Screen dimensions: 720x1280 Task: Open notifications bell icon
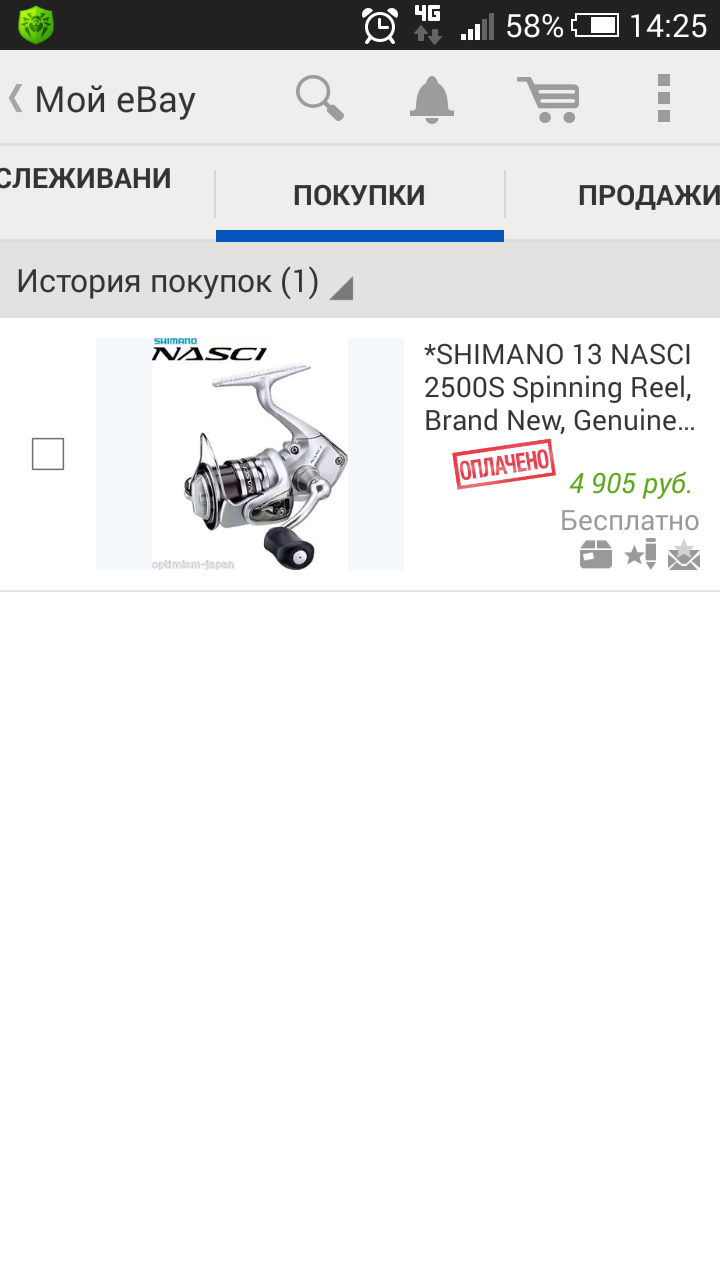[432, 99]
